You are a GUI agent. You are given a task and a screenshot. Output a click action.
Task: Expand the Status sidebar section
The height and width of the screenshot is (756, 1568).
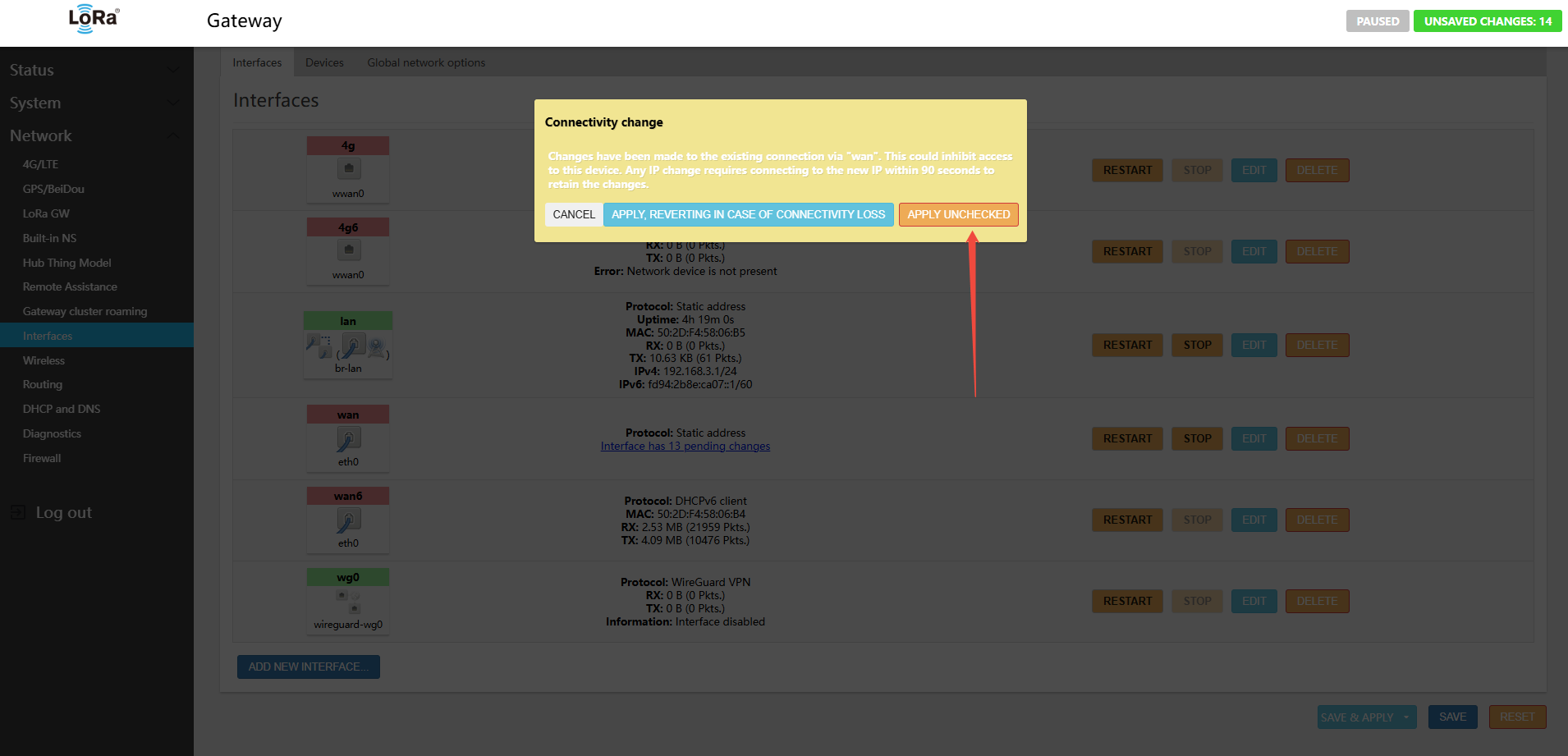[x=173, y=70]
